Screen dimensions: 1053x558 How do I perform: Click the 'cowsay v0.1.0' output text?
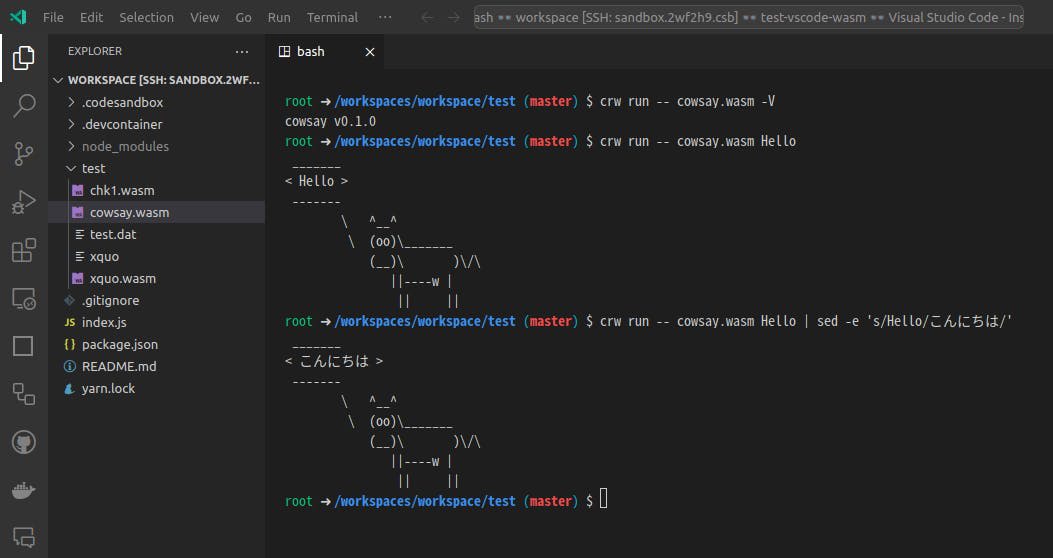click(x=330, y=122)
